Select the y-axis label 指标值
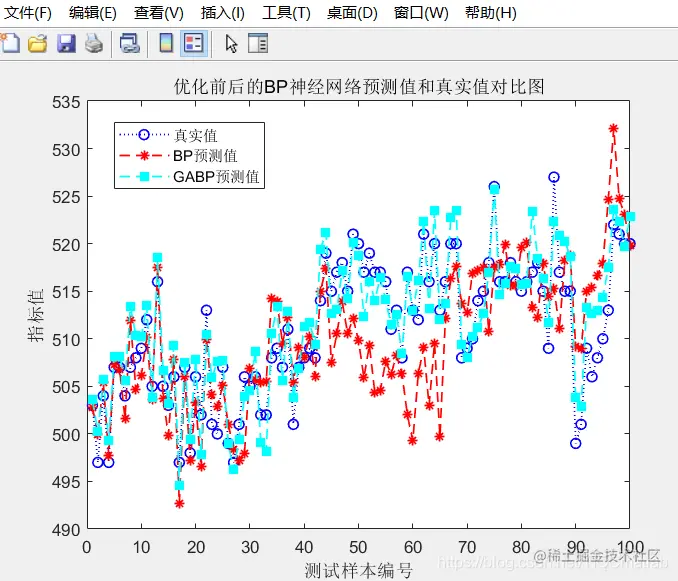 (36, 315)
